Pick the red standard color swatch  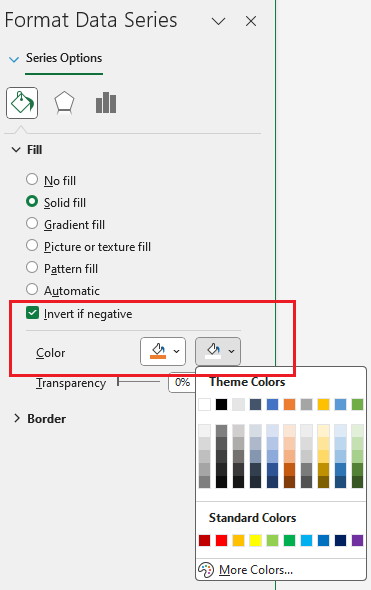222,540
